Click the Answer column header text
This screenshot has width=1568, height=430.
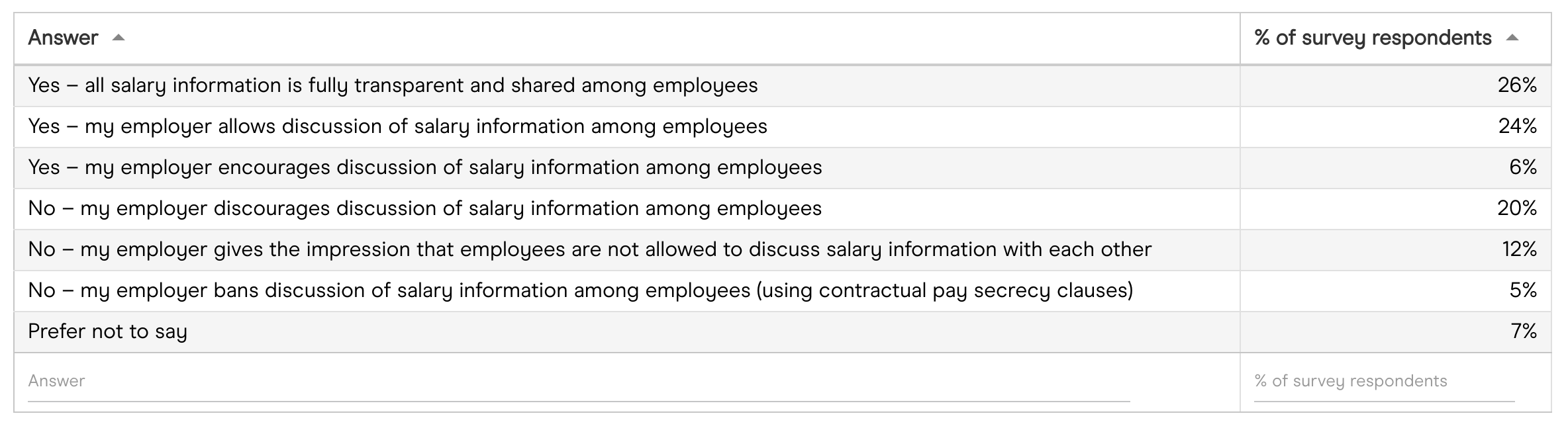click(63, 38)
